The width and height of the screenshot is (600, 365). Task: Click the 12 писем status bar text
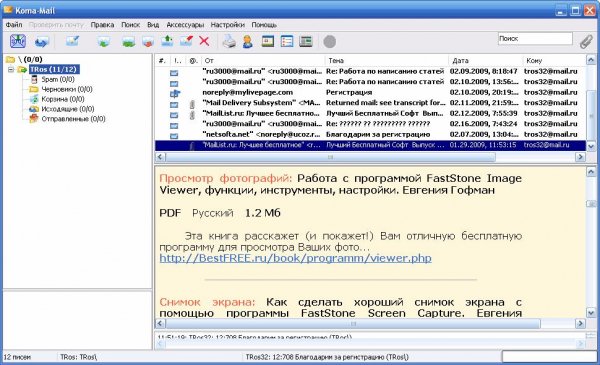click(17, 357)
